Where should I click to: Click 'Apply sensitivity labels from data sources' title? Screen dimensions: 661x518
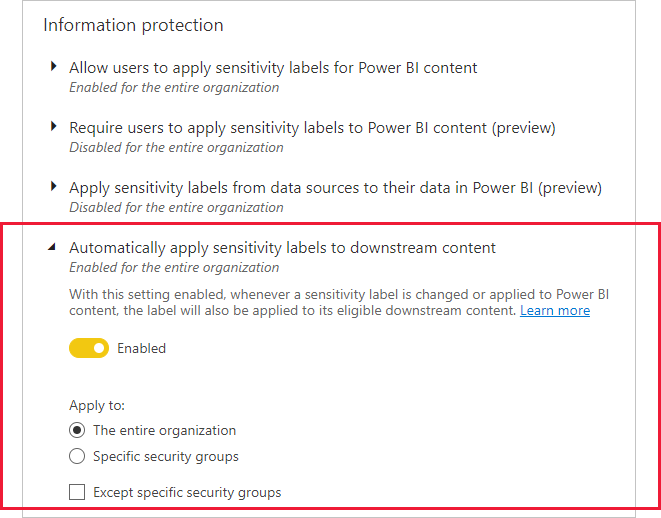click(x=335, y=188)
